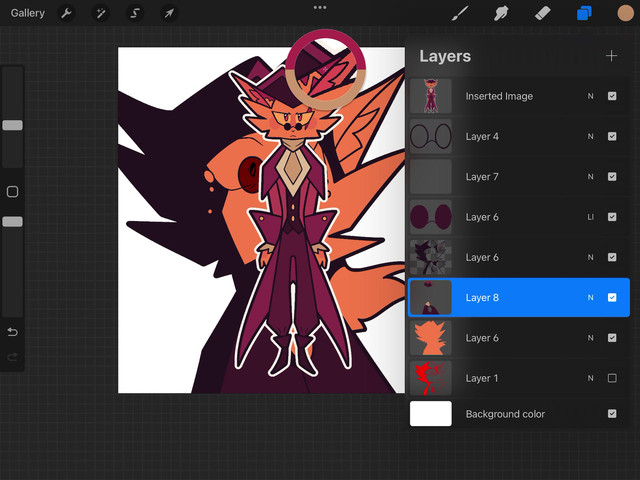
Task: Tap the Layer 1 red thumbnail
Action: [x=431, y=378]
